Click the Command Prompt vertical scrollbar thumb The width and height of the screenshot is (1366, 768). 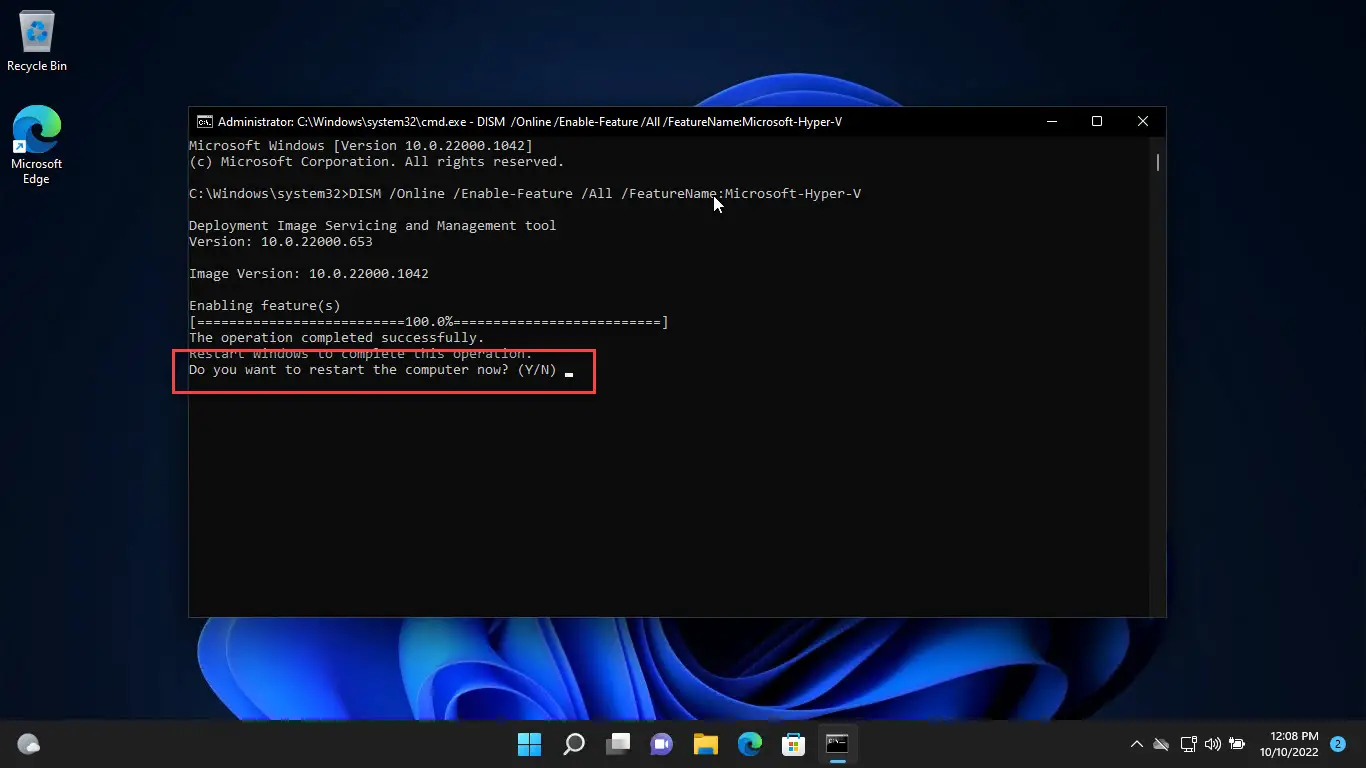pyautogui.click(x=1158, y=162)
